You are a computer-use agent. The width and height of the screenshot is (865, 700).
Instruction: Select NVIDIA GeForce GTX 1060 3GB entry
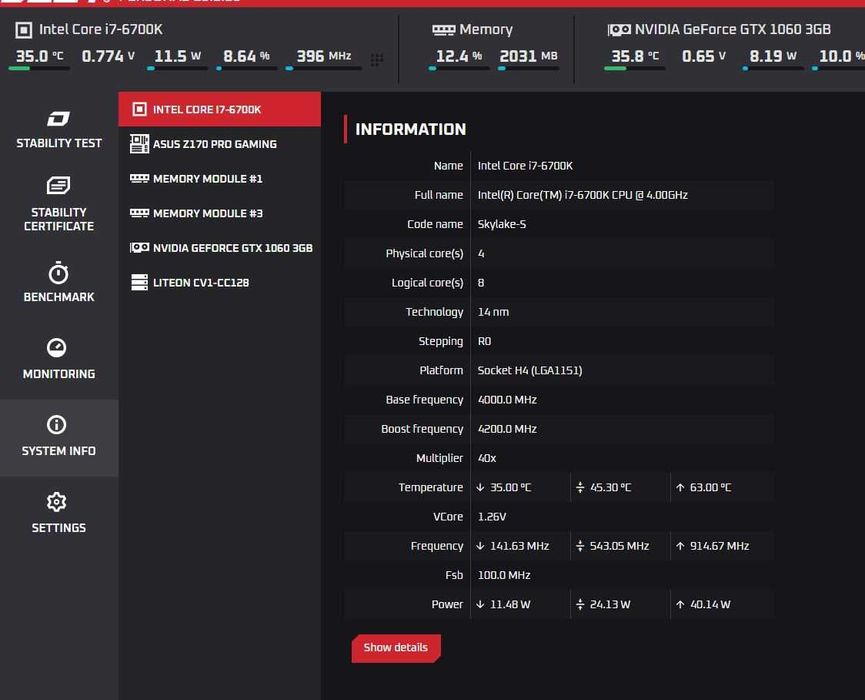[220, 248]
